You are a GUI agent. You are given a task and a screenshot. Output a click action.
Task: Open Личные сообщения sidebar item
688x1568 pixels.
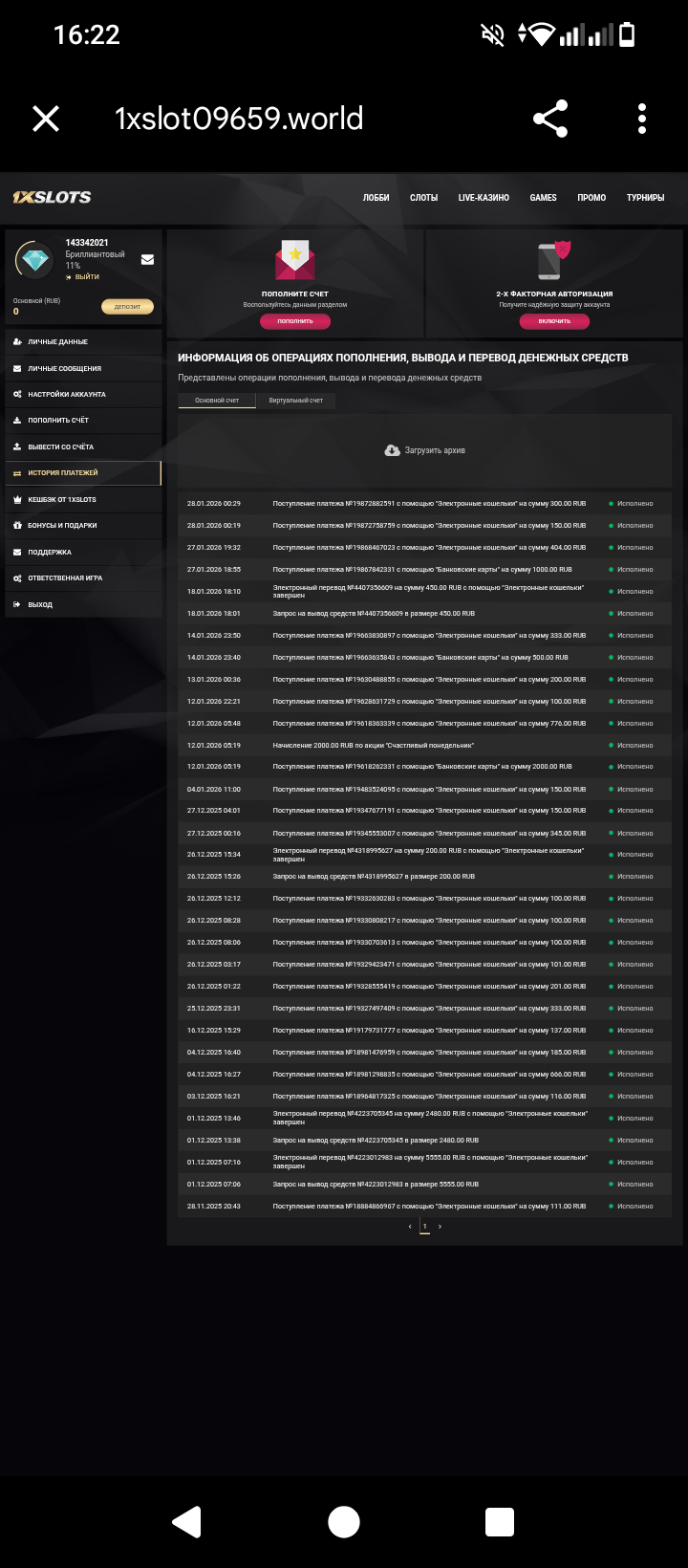point(83,368)
